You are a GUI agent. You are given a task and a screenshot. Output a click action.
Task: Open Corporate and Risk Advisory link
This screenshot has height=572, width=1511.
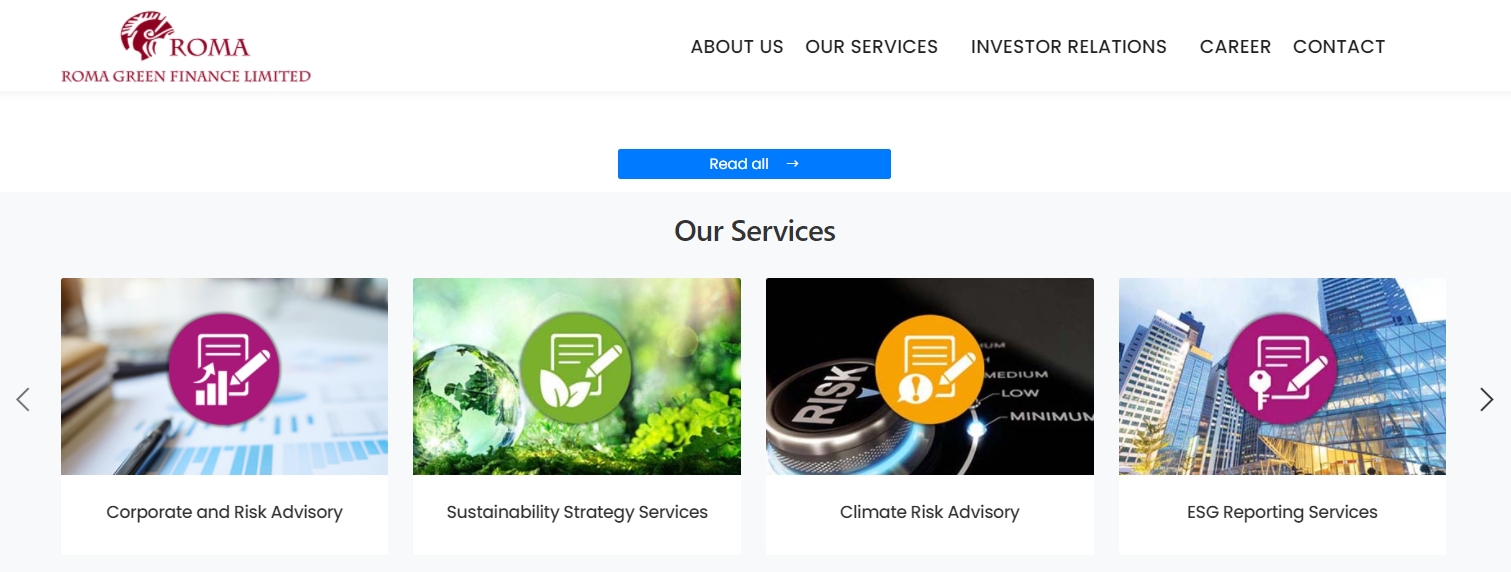[224, 512]
